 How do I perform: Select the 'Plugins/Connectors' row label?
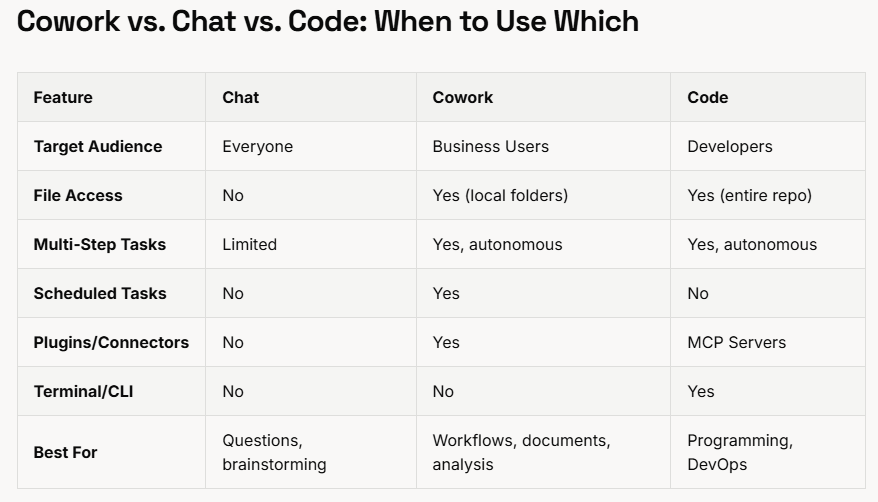pos(111,343)
